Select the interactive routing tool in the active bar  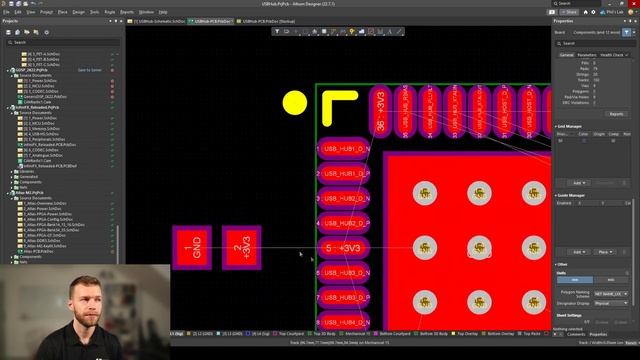click(x=333, y=31)
